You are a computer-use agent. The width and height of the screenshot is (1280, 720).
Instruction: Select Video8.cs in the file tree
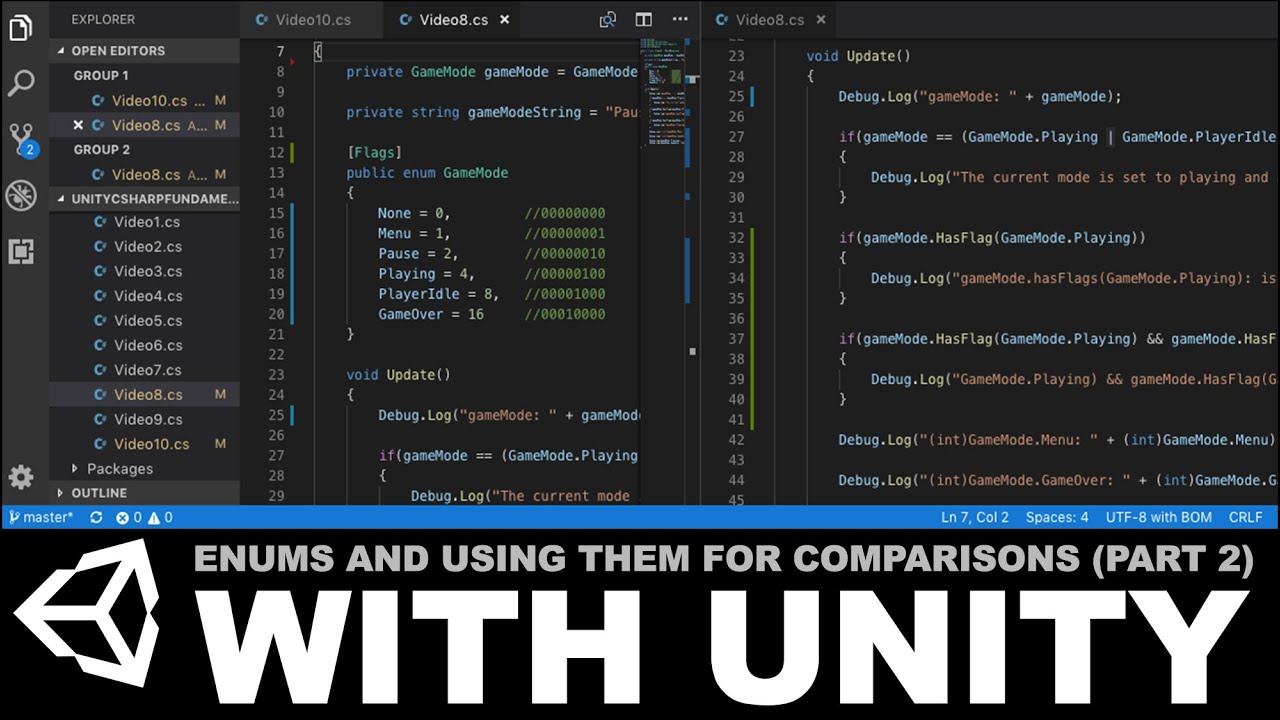(147, 394)
